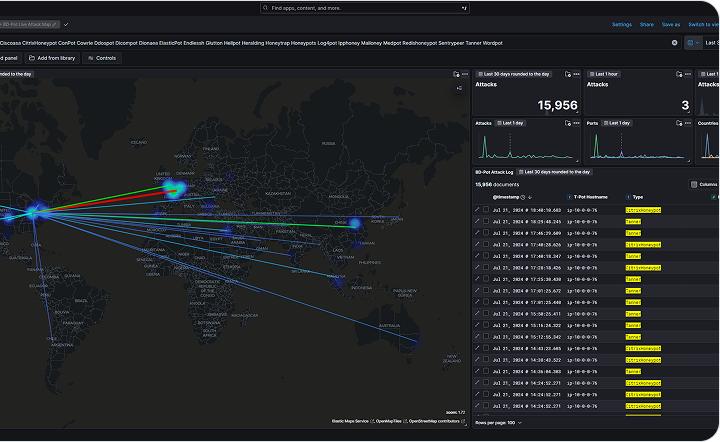Select checkbox for the 15:58:25.411 row
The image size is (720, 442).
pos(486,313)
